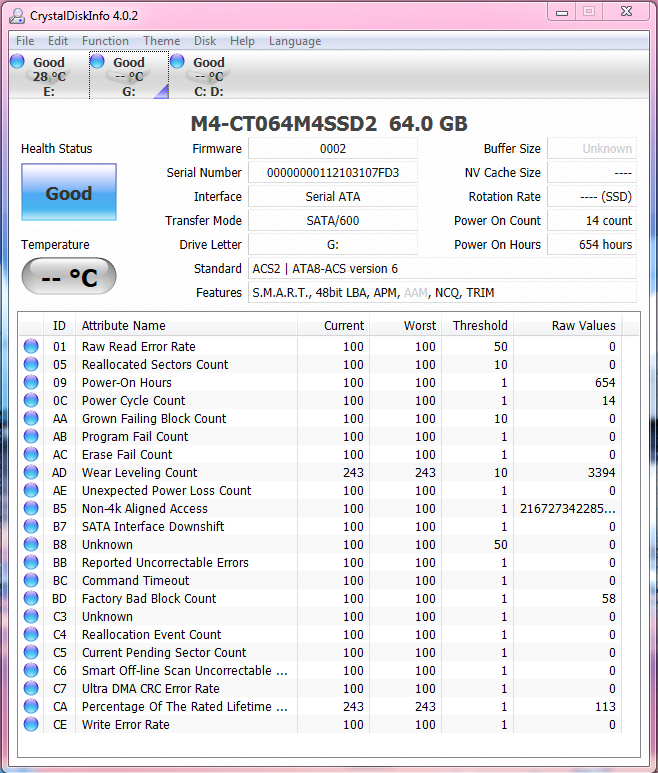
Task: Click status orb for Erase Fail Count
Action: tap(31, 454)
